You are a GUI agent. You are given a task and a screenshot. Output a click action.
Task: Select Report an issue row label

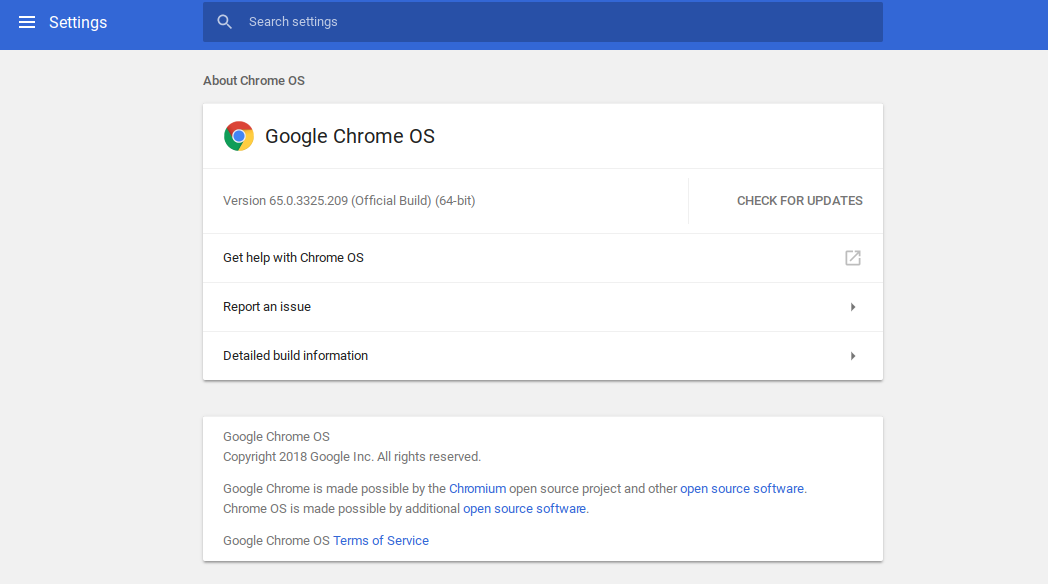click(x=267, y=307)
